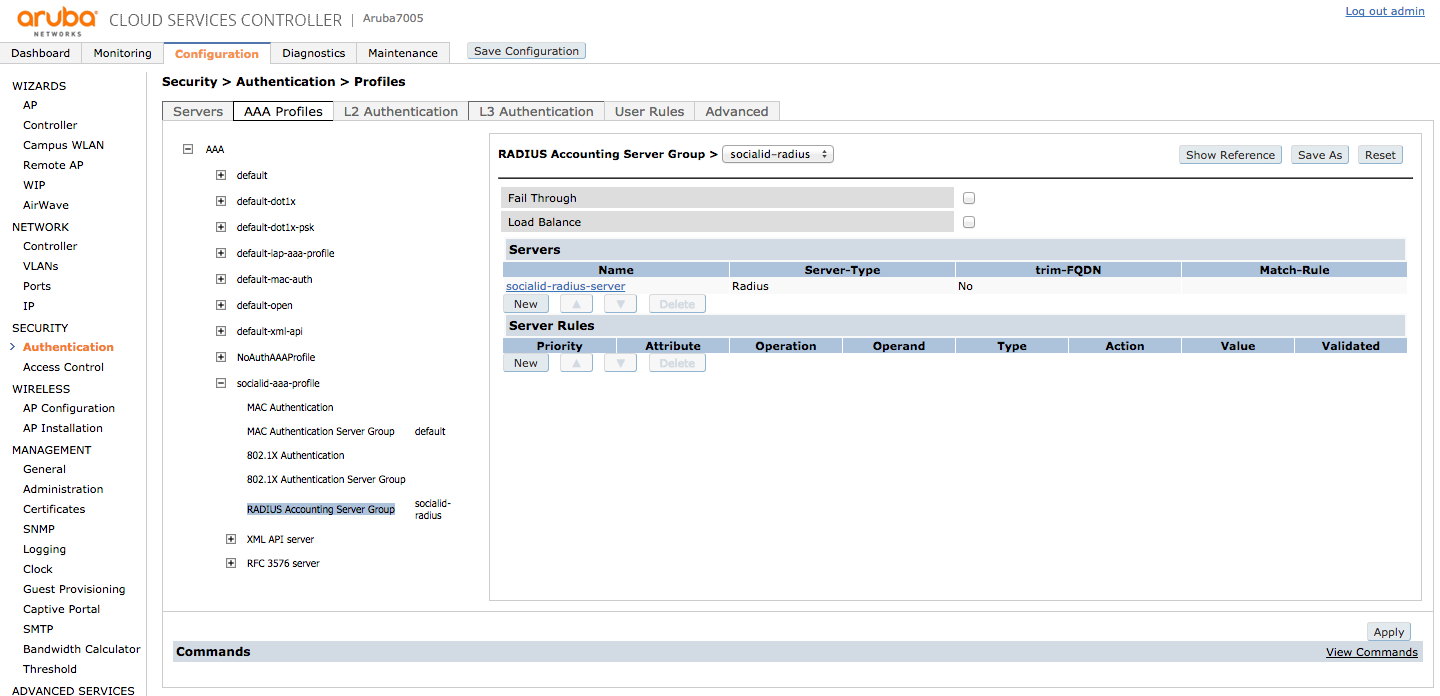The width and height of the screenshot is (1440, 696).
Task: Move server up arrow in Servers table
Action: 576,304
